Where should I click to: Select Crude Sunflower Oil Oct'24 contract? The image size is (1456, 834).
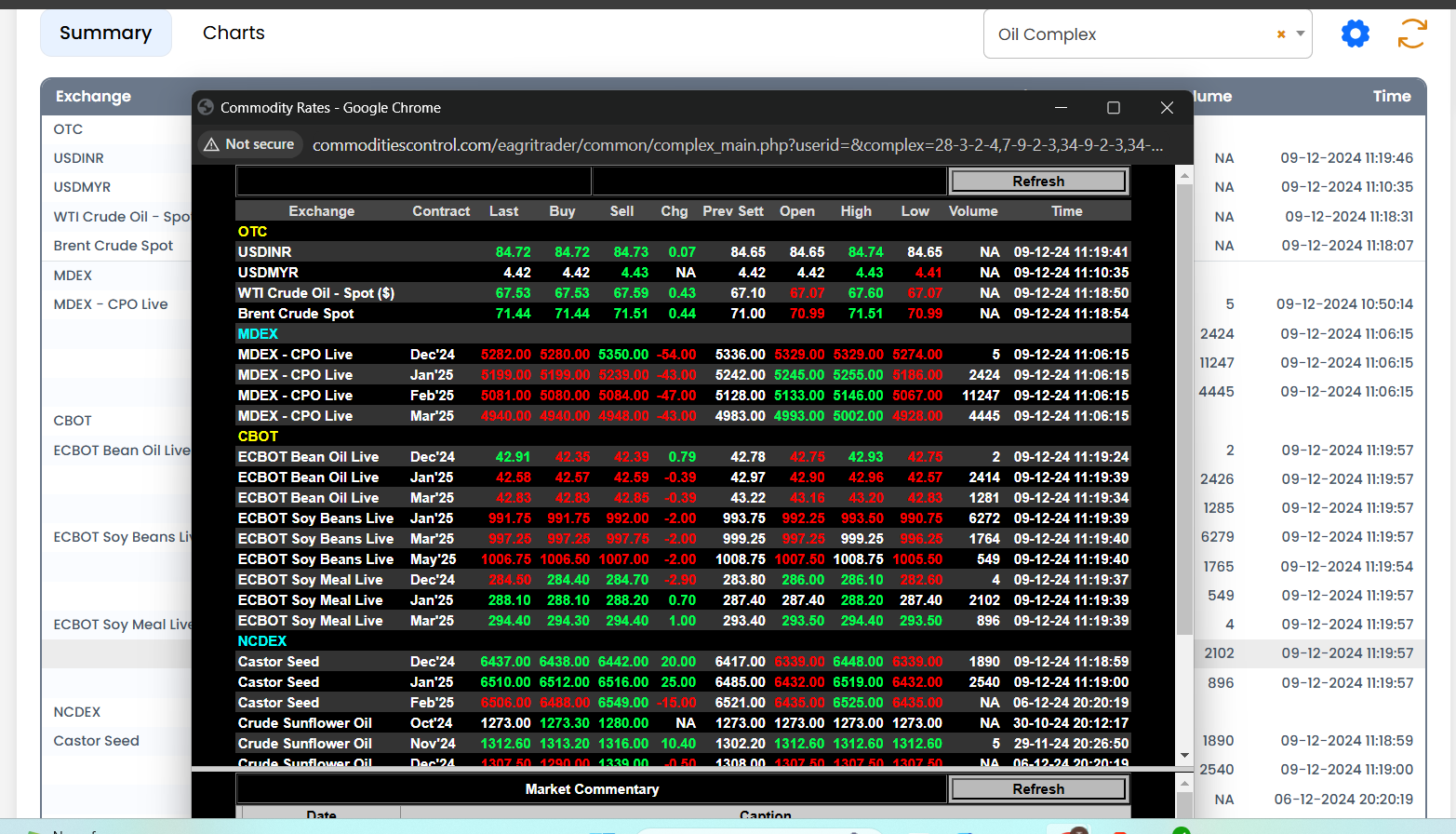click(683, 723)
